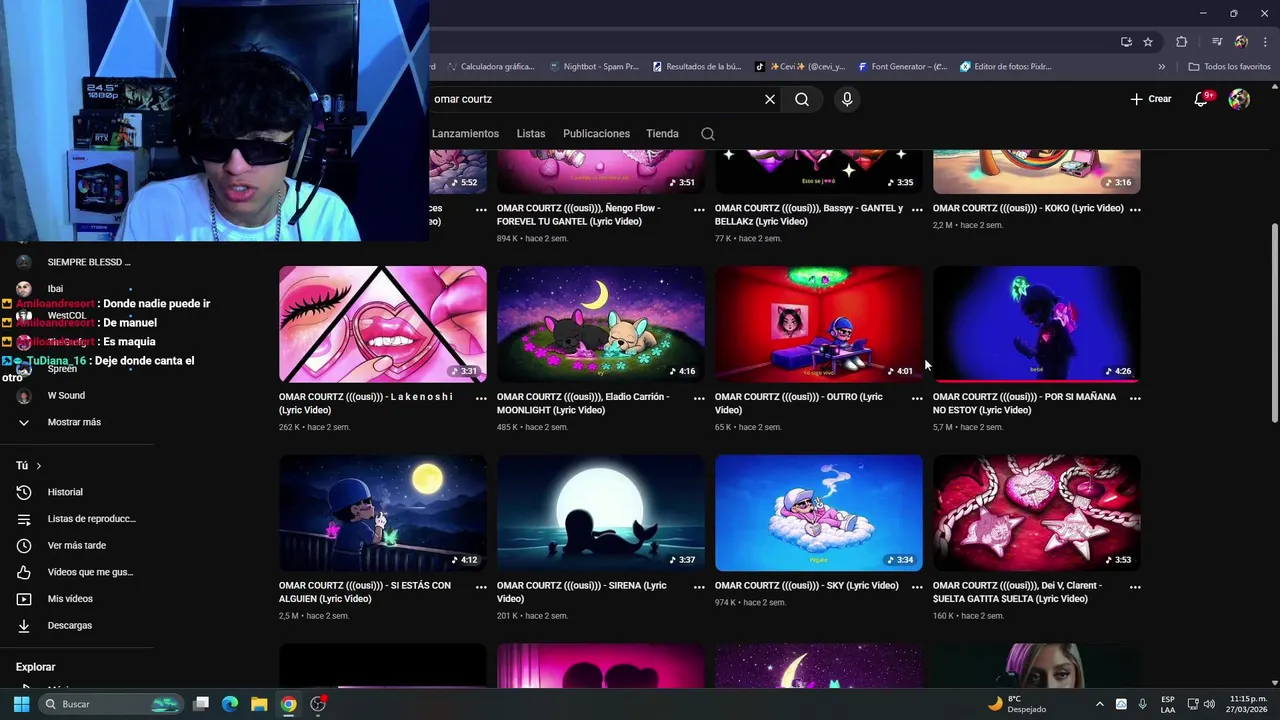The width and height of the screenshot is (1280, 720).
Task: Open the Chrome three-dot menu
Action: [1266, 42]
